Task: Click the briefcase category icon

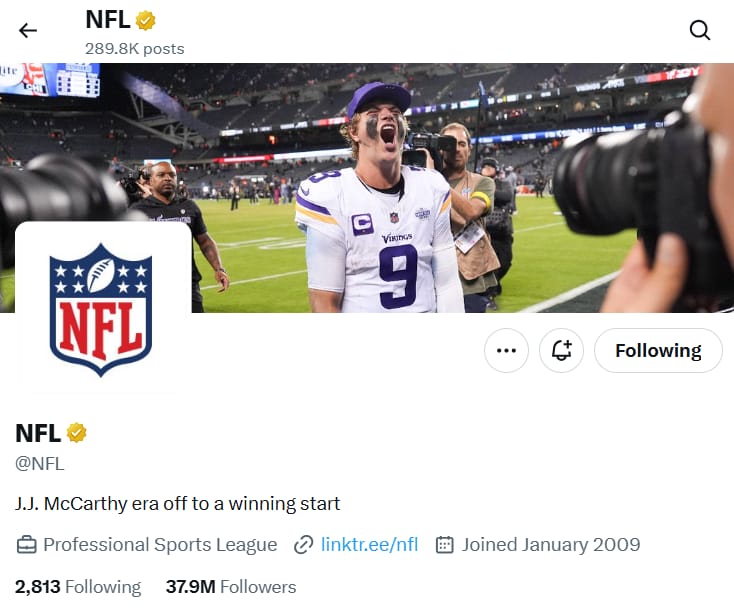Action: [26, 545]
